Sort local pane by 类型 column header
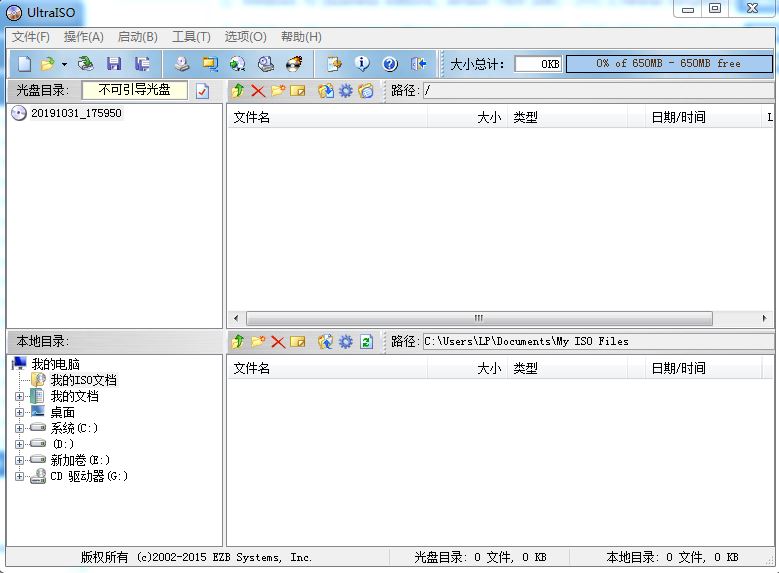 567,368
